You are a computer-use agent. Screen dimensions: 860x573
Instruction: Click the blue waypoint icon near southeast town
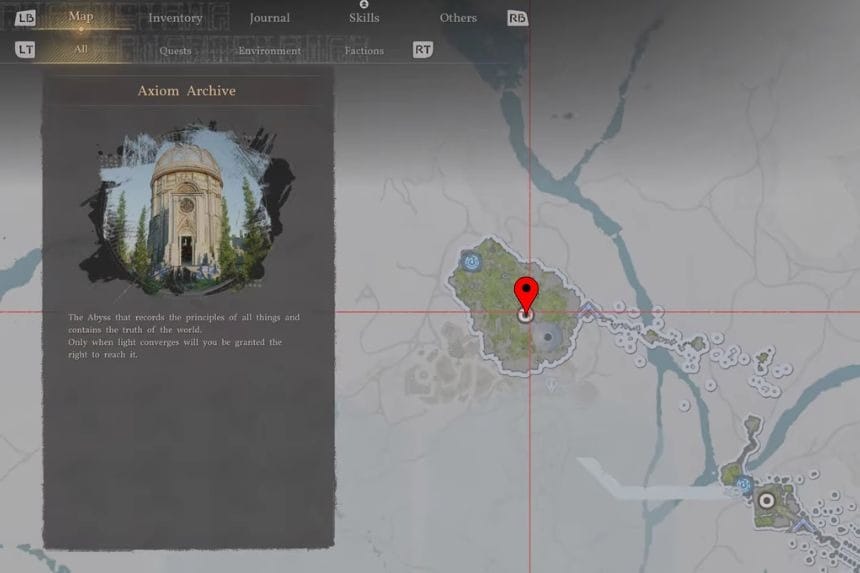(x=743, y=485)
